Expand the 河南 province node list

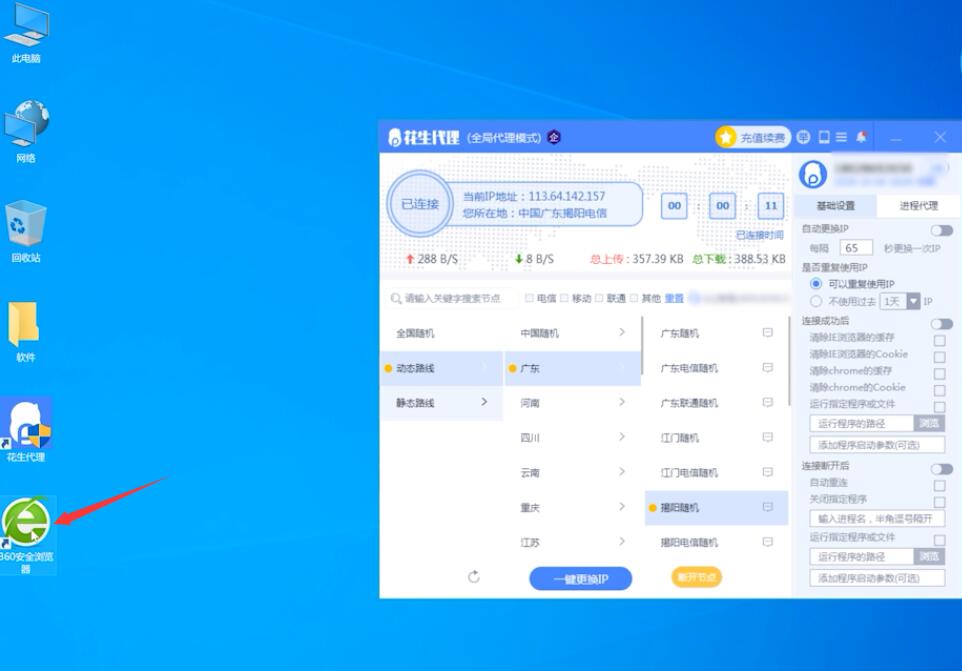click(x=572, y=403)
